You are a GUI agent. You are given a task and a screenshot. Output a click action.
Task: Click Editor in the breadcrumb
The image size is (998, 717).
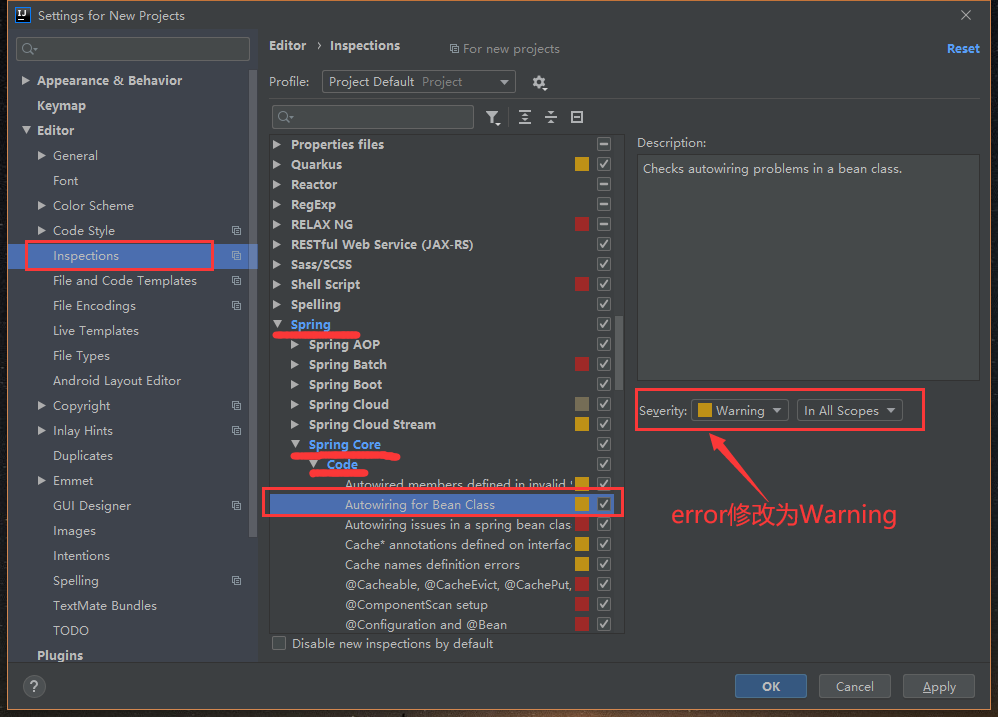(288, 46)
